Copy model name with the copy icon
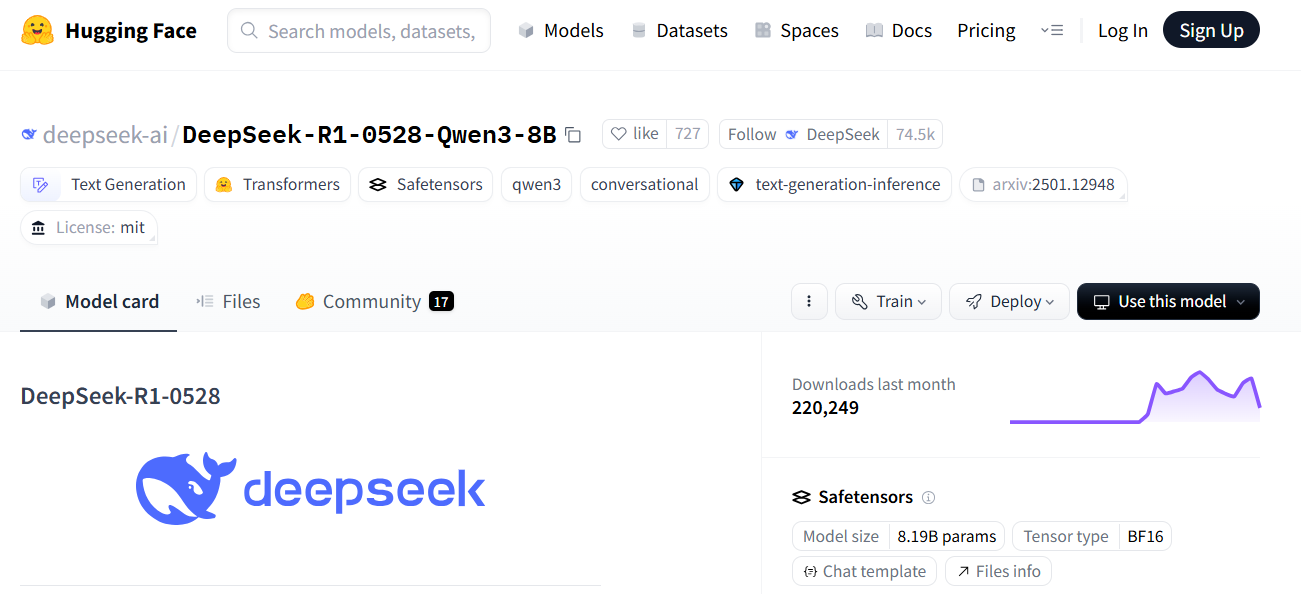The image size is (1301, 594). [573, 134]
